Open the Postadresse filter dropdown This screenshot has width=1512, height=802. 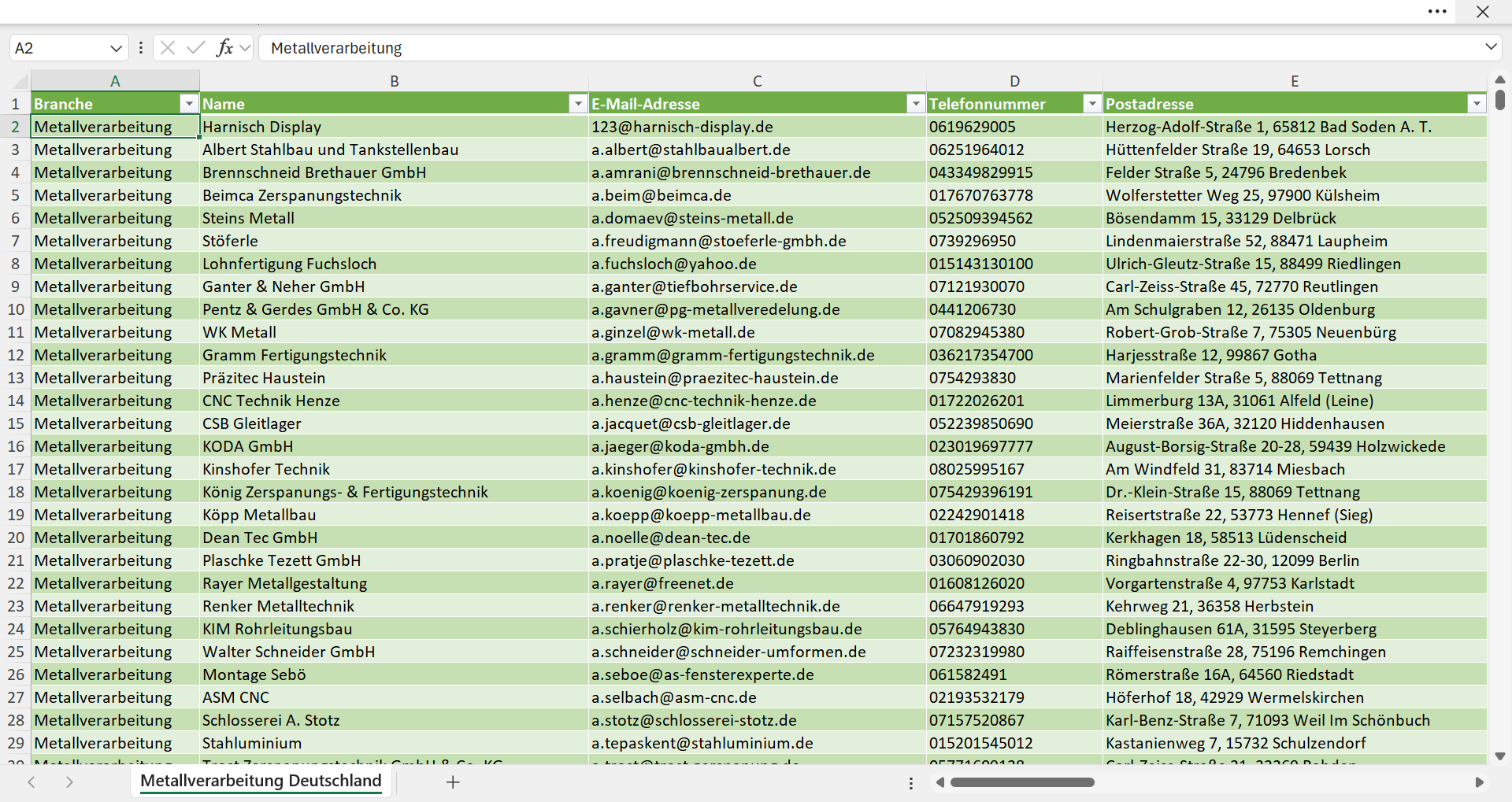1477,104
